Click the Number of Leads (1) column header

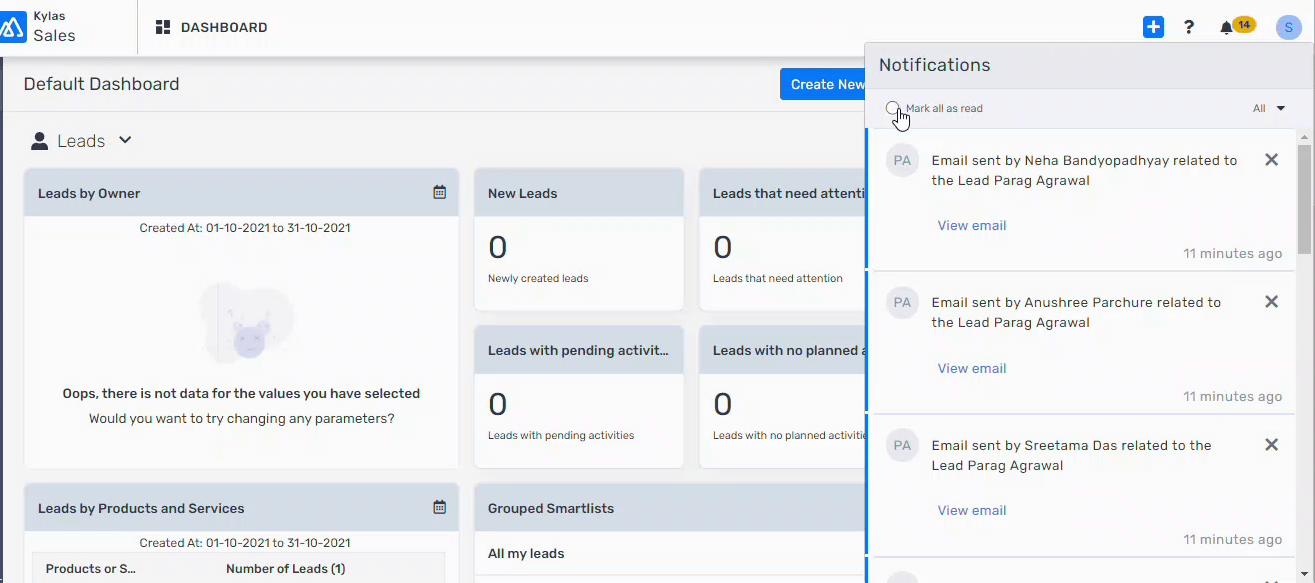click(x=286, y=568)
